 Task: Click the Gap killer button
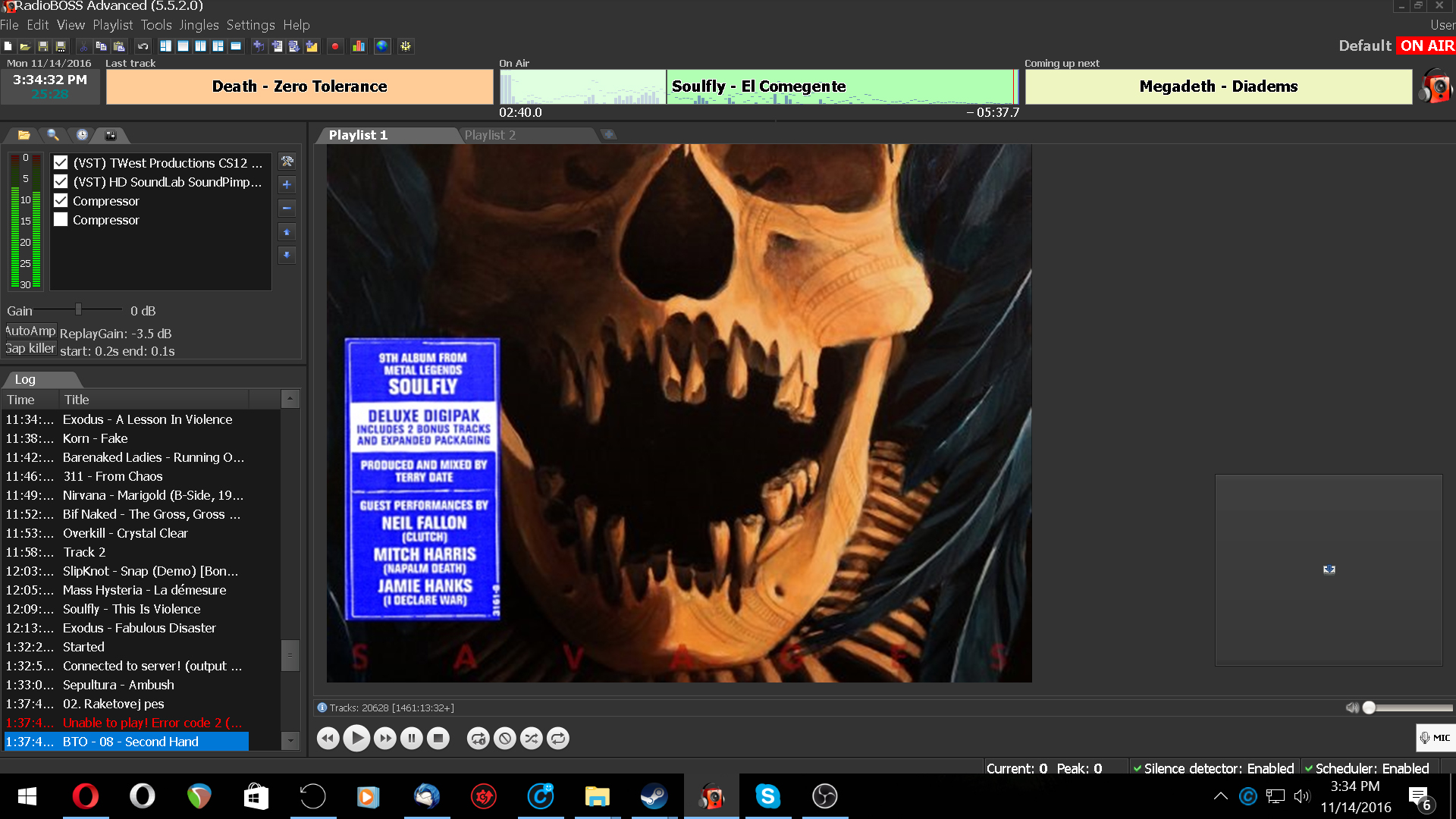point(30,348)
